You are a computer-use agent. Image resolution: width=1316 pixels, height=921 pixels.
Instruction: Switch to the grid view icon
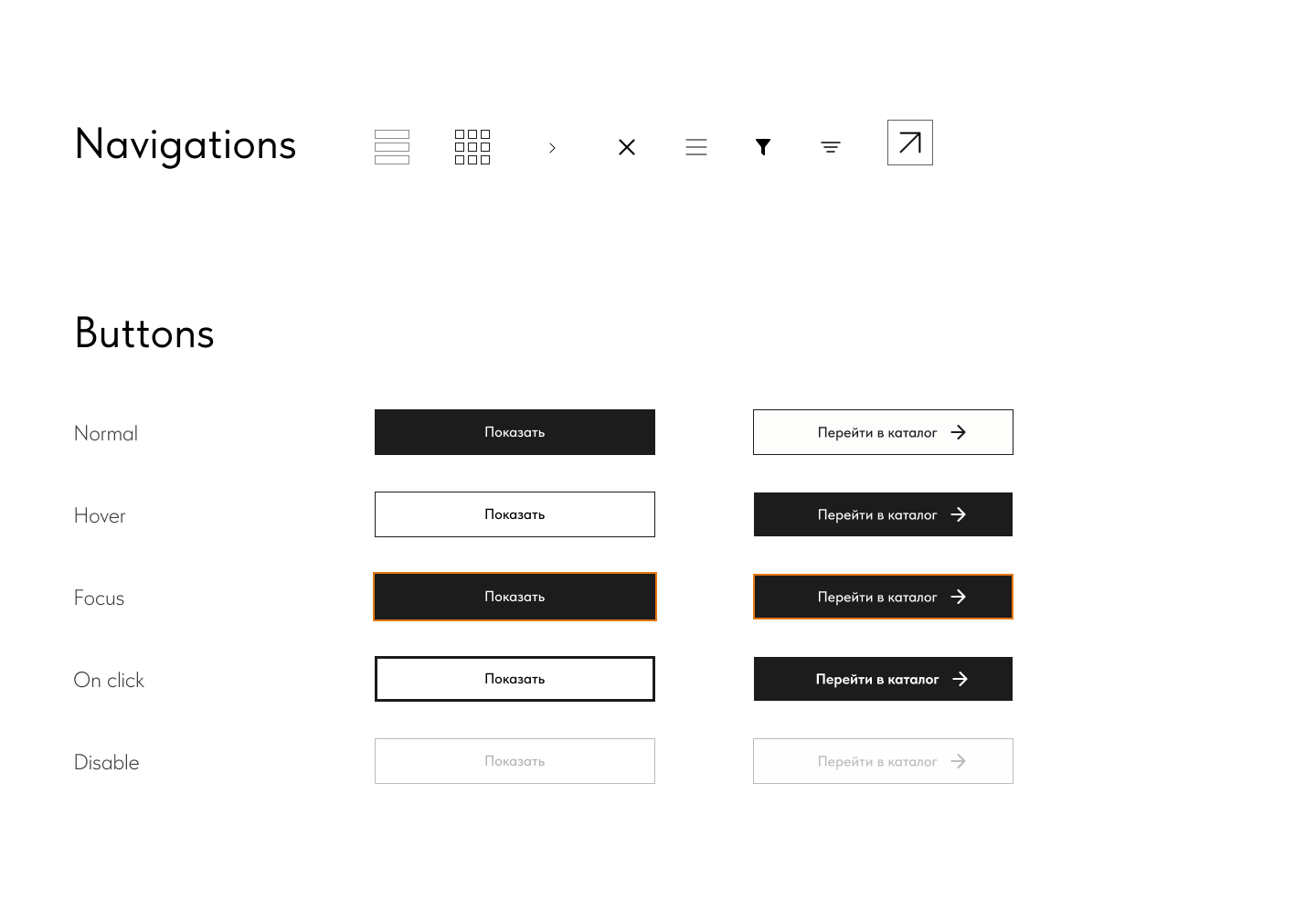click(472, 147)
